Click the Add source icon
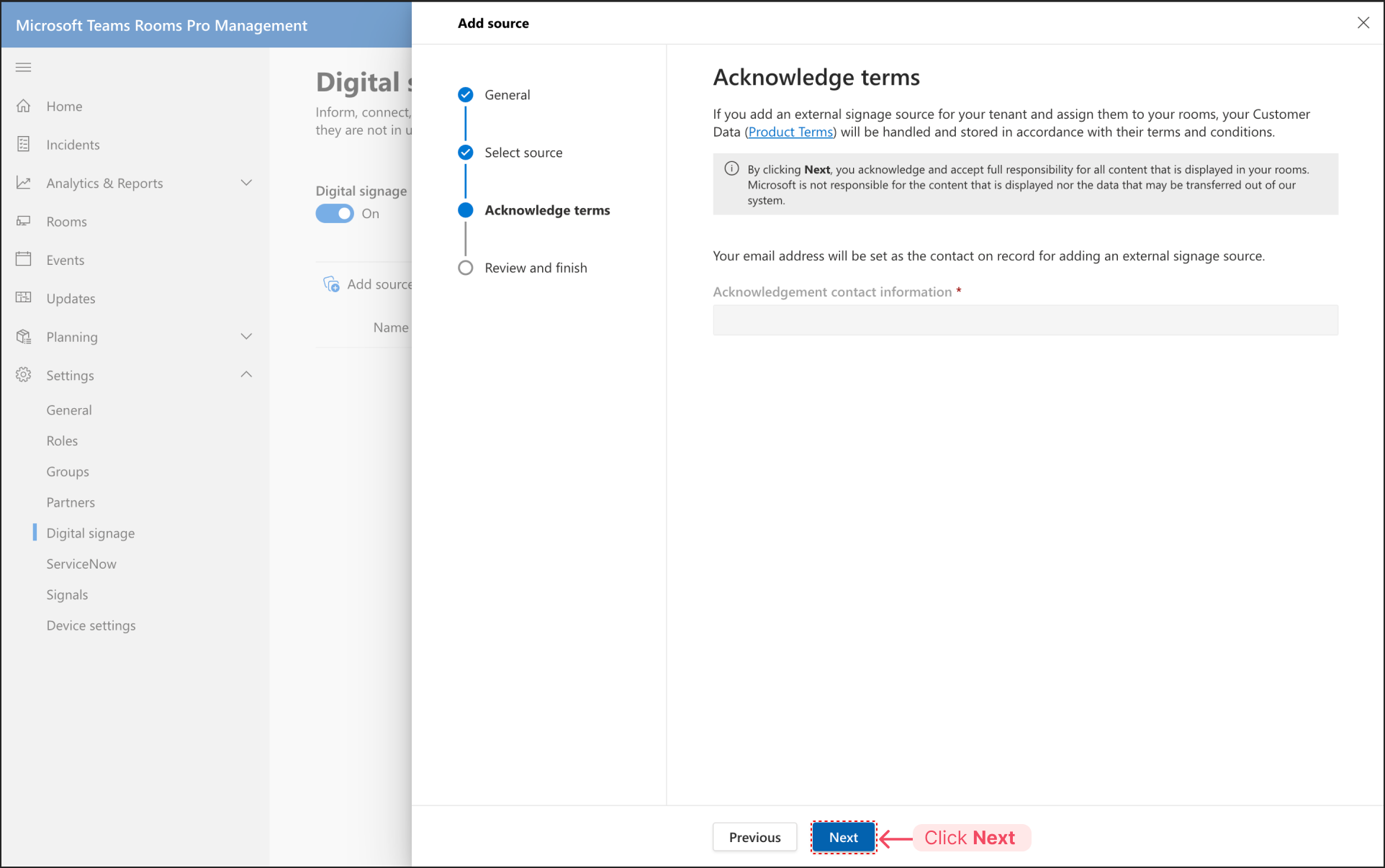 click(x=331, y=284)
